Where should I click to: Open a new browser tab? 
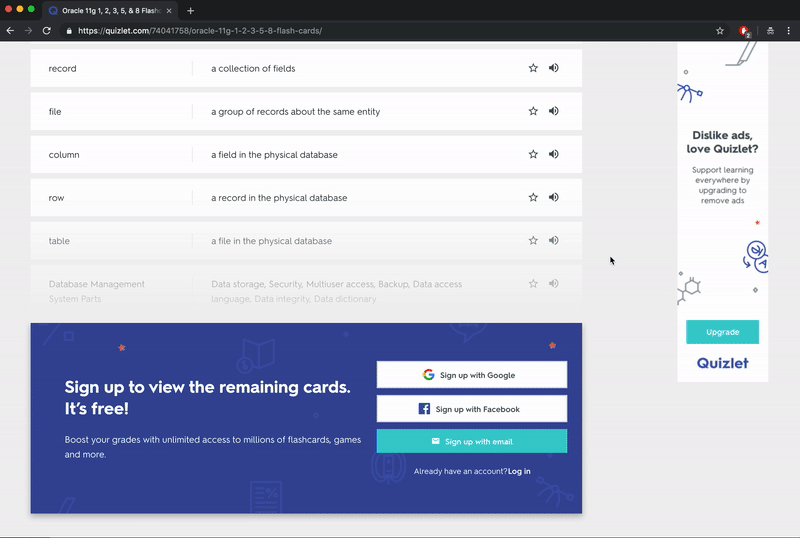190,10
